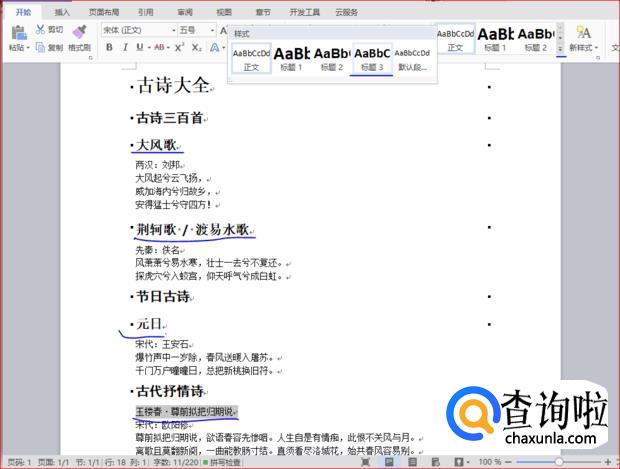Screen dimensions: 620x469
Task: Switch to the 开发工具 tab
Action: pyautogui.click(x=304, y=12)
